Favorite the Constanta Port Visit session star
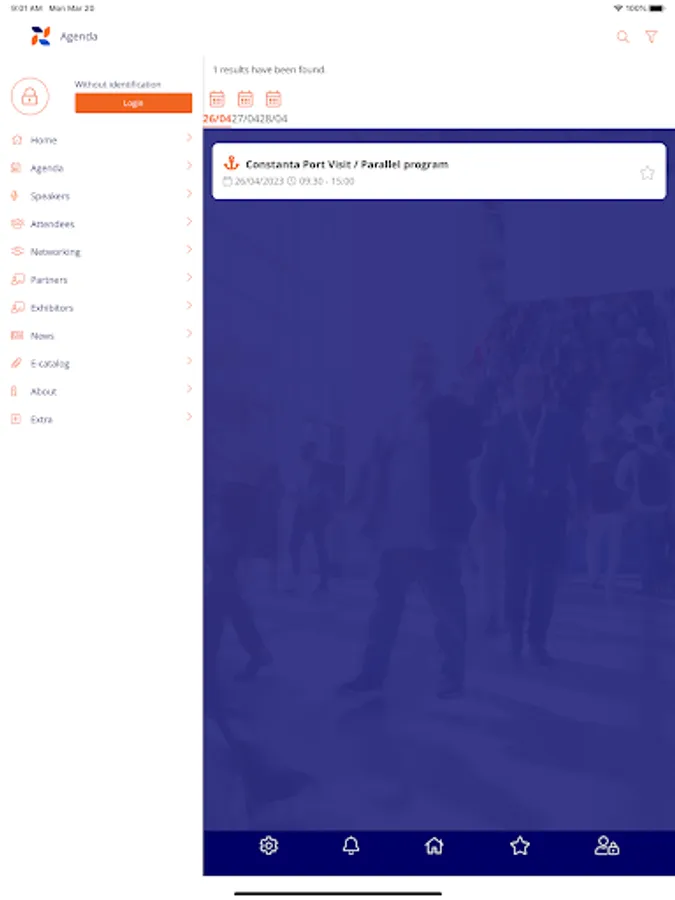 (647, 173)
